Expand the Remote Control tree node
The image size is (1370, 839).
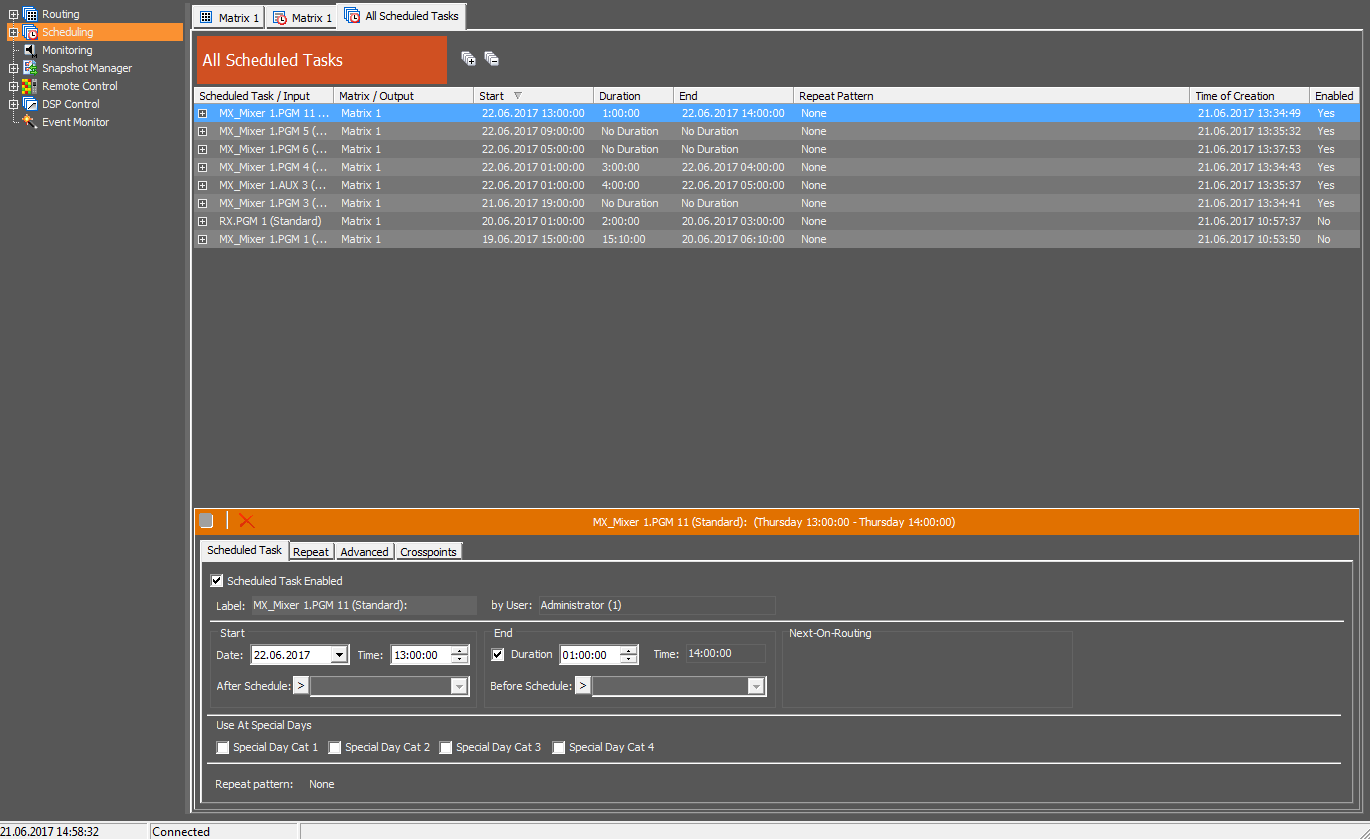[x=13, y=86]
